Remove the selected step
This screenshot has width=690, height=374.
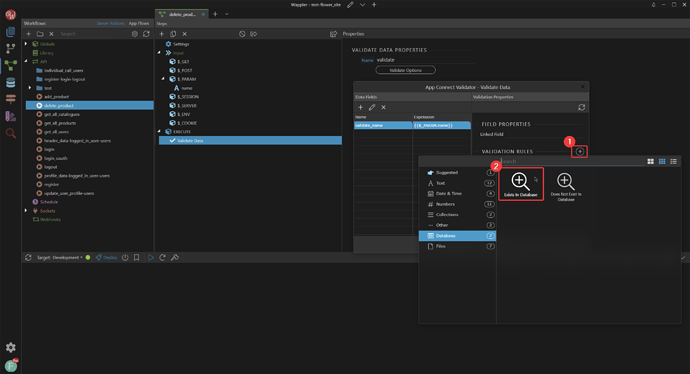click(x=185, y=34)
